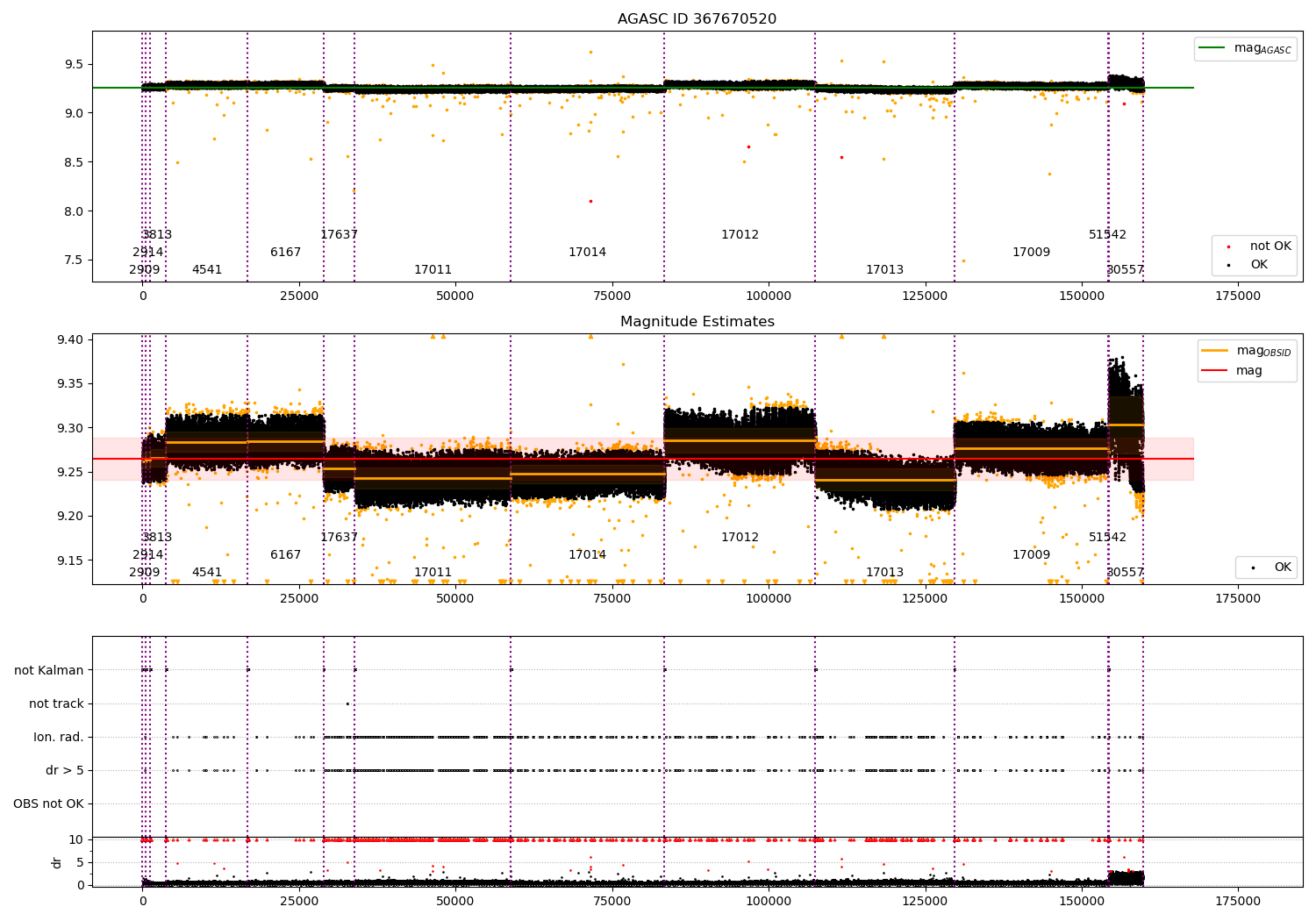Image resolution: width=1316 pixels, height=921 pixels.
Task: Click the orange mag OBSID legend line sample
Action: coord(1213,351)
